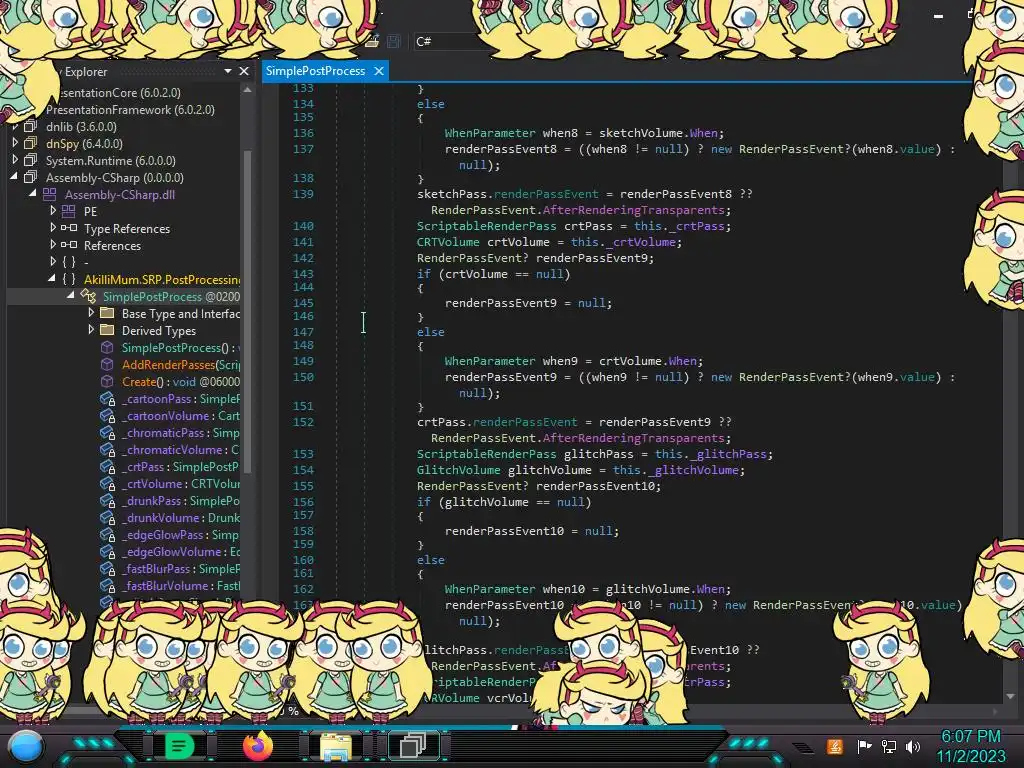The width and height of the screenshot is (1024, 768).
Task: Collapse the Assembly-CSharp.dll module node
Action: click(33, 194)
